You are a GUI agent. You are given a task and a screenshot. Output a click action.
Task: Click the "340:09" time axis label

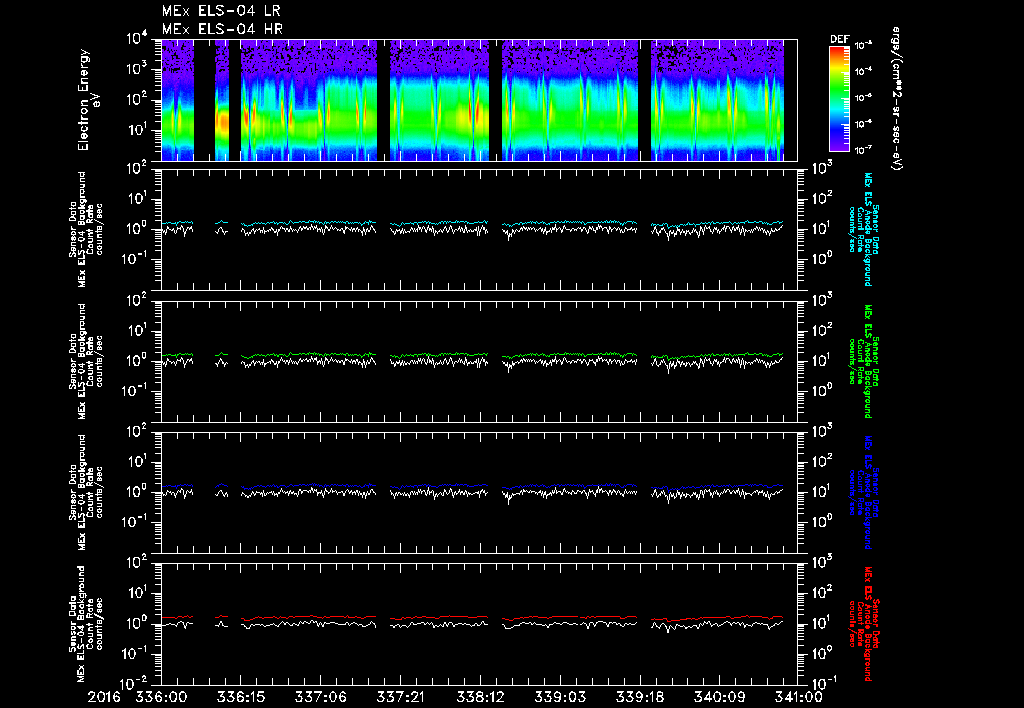tap(719, 697)
